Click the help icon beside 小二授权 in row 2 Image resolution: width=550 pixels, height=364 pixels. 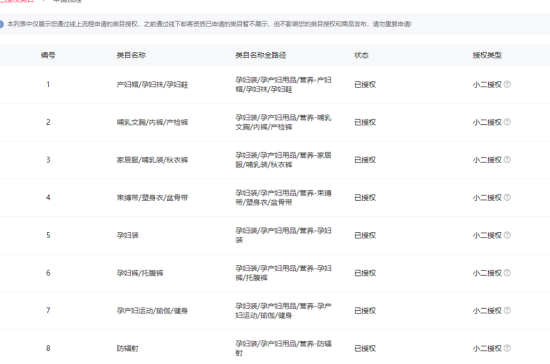click(x=507, y=122)
